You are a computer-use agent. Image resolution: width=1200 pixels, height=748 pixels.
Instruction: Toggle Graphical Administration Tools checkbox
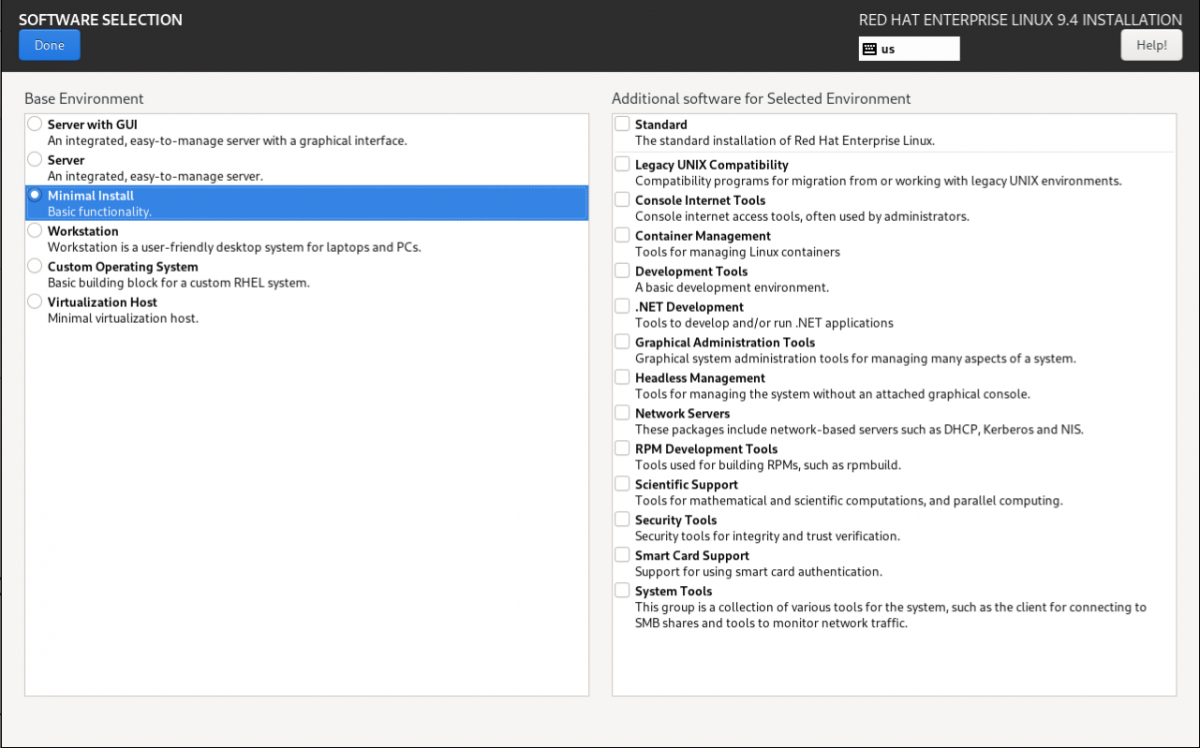(622, 342)
